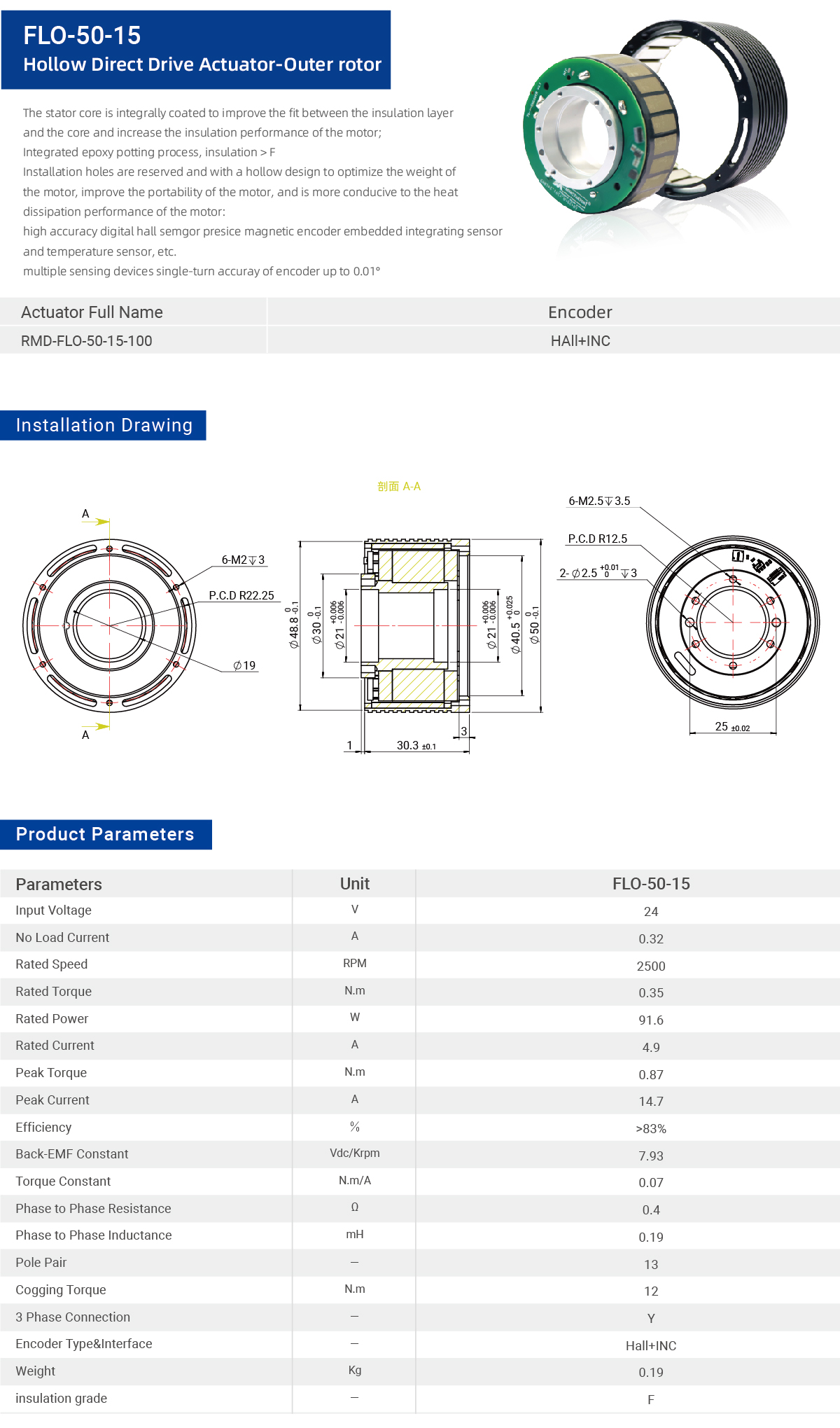The width and height of the screenshot is (840, 1428).
Task: Click the rear view drawing with P.C.D R12.5
Action: click(x=733, y=622)
